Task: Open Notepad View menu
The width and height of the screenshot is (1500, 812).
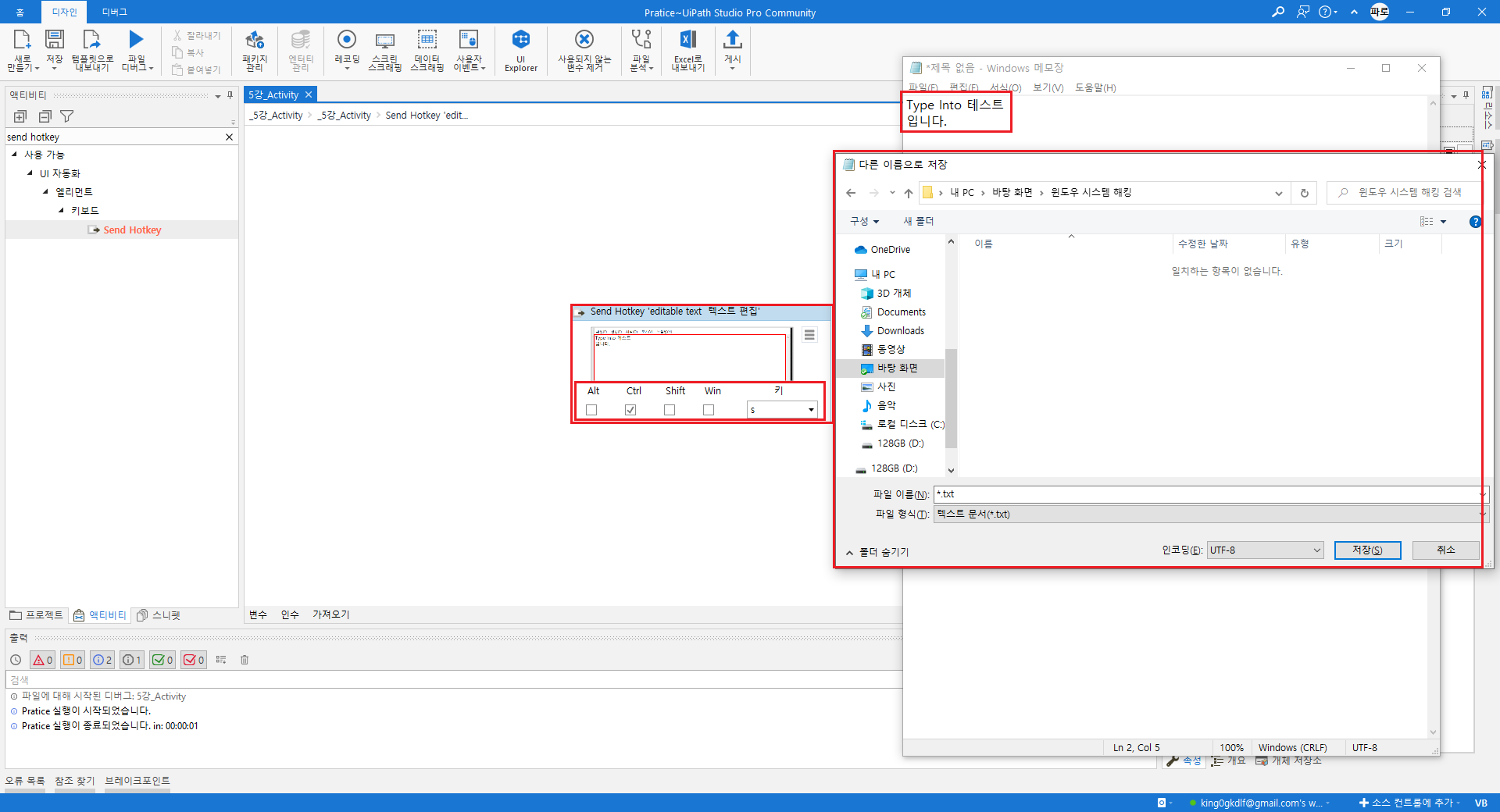Action: click(x=1048, y=87)
